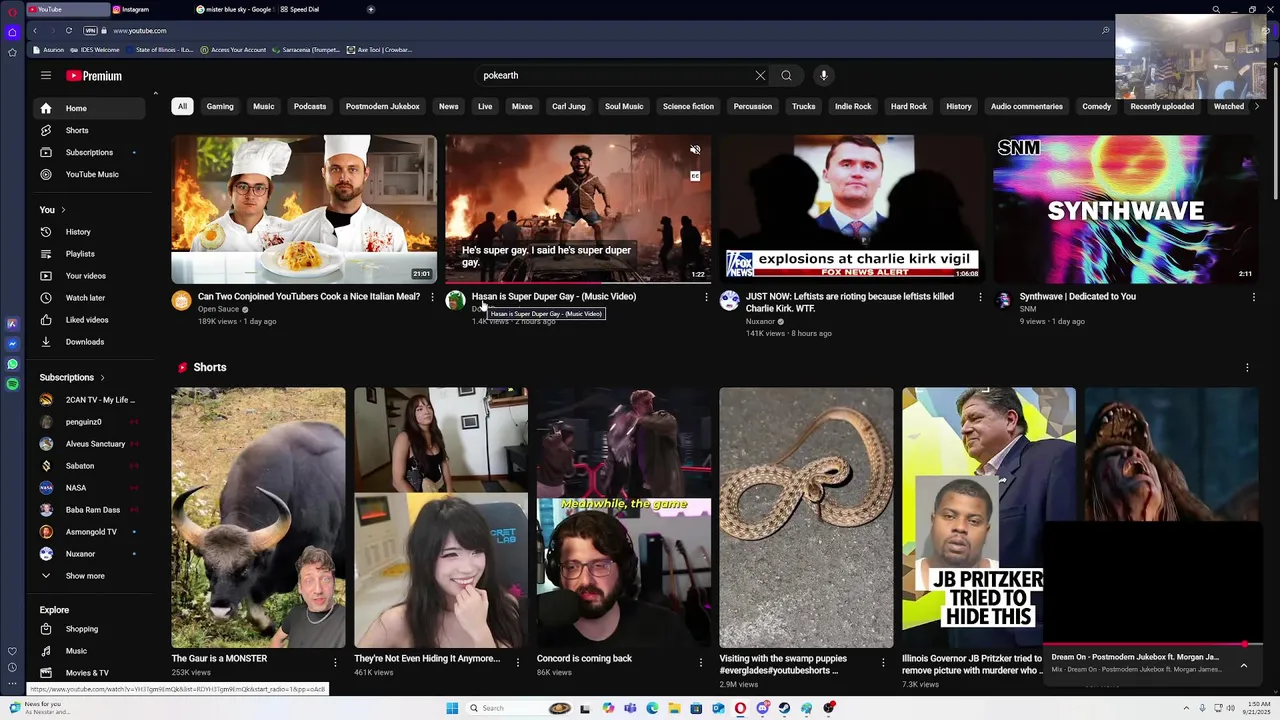The height and width of the screenshot is (720, 1280).
Task: Switch to mister blue sky Google tab
Action: 234,9
